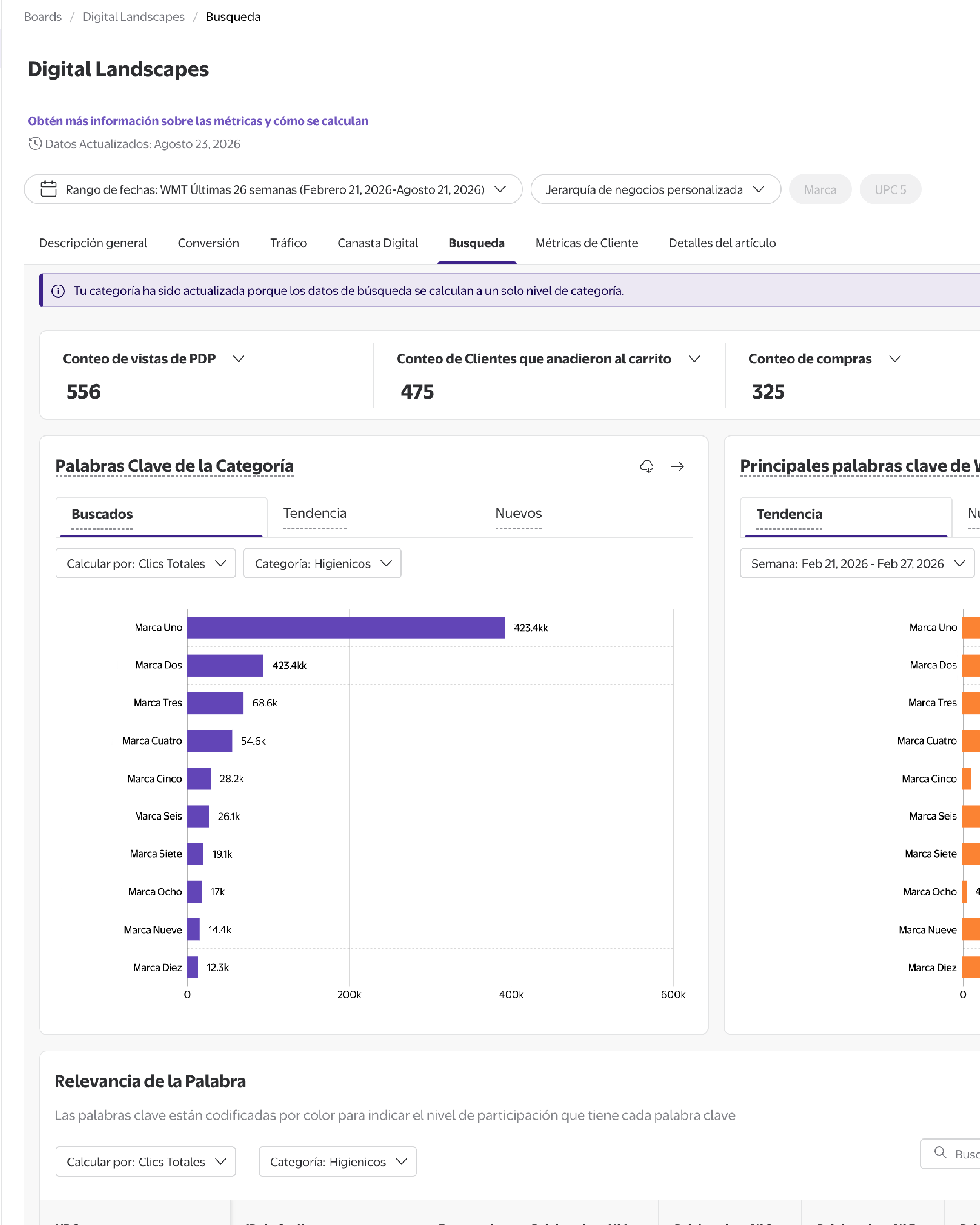The height and width of the screenshot is (1225, 980).
Task: Click the 14.4k label for Marca Nueve
Action: (220, 930)
